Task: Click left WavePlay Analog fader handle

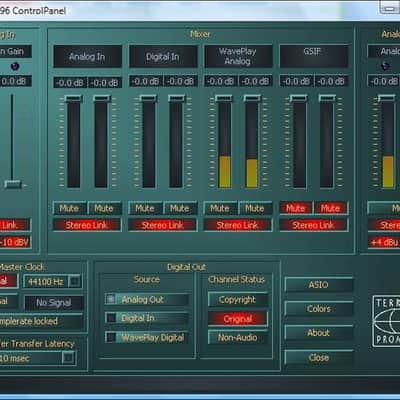Action: 224,98
